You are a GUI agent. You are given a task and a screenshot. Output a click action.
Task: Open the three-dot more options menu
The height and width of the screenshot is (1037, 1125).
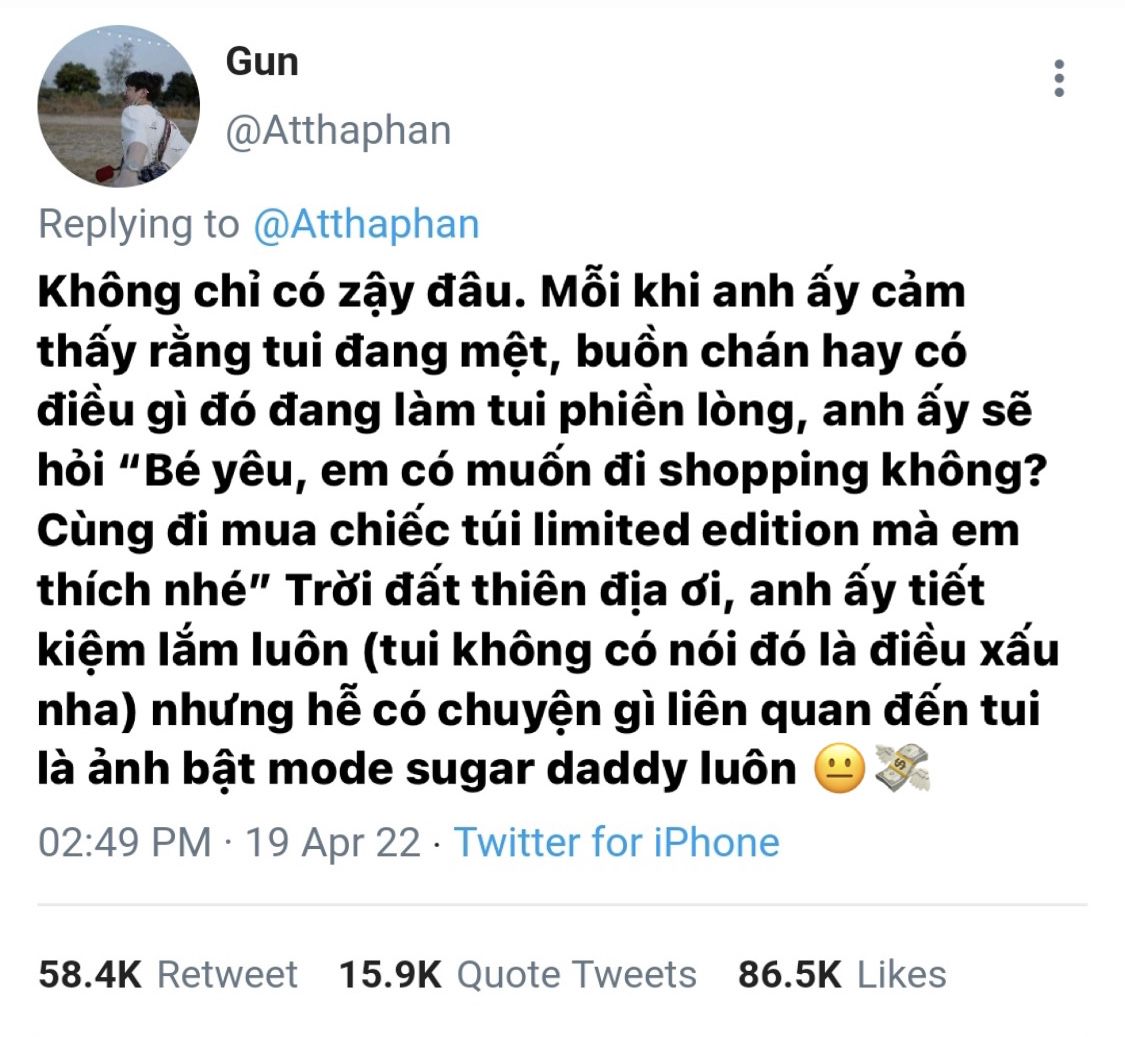[1058, 78]
